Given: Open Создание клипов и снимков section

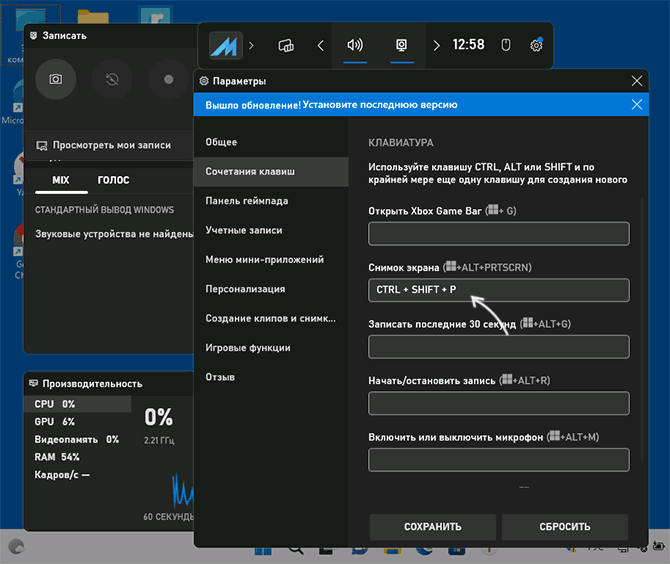Looking at the screenshot, I should 271,318.
